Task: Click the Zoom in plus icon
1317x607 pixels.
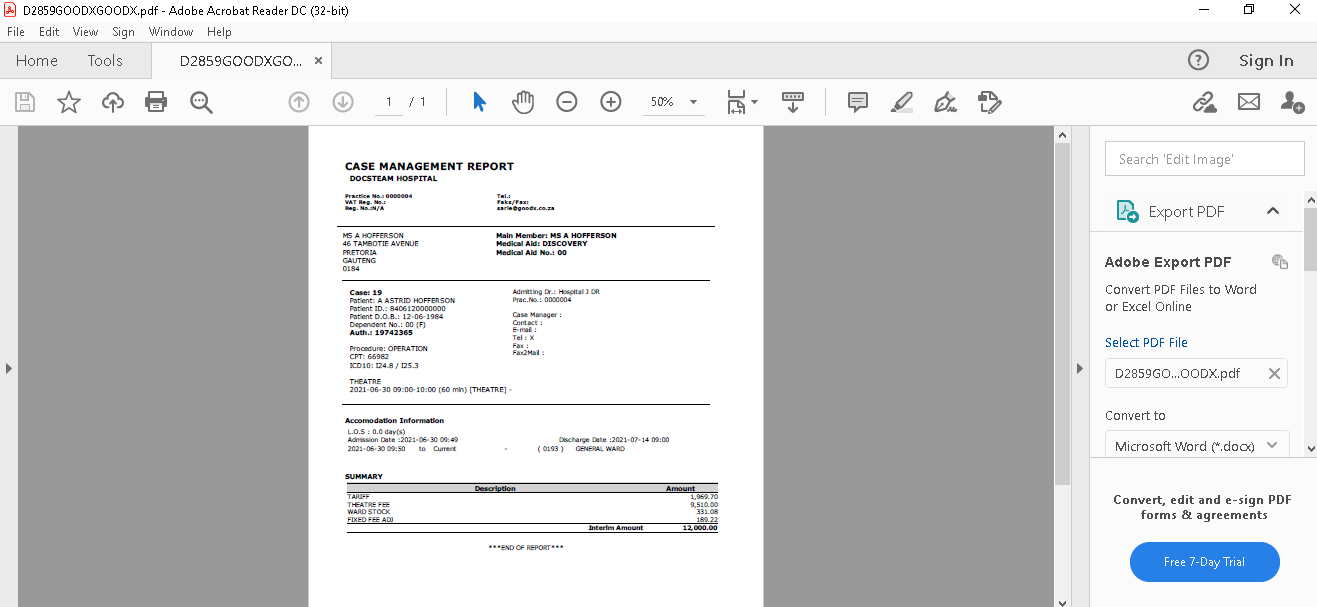Action: 611,102
